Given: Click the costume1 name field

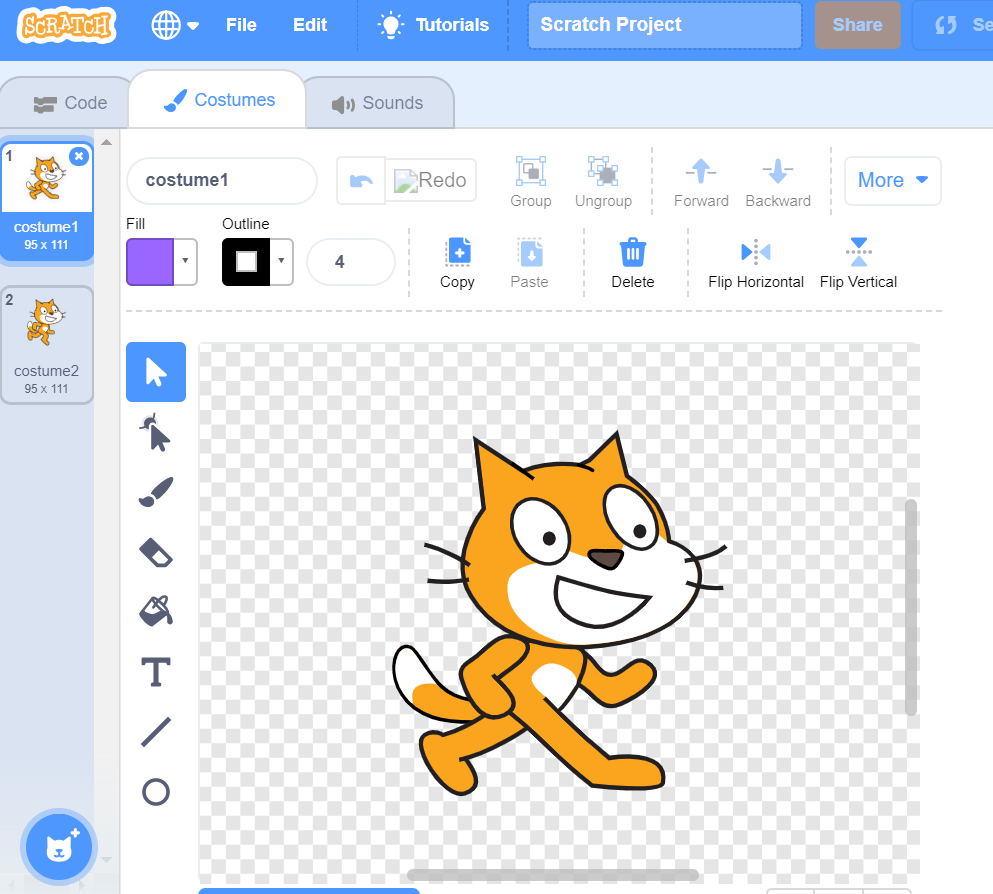Looking at the screenshot, I should coord(221,180).
